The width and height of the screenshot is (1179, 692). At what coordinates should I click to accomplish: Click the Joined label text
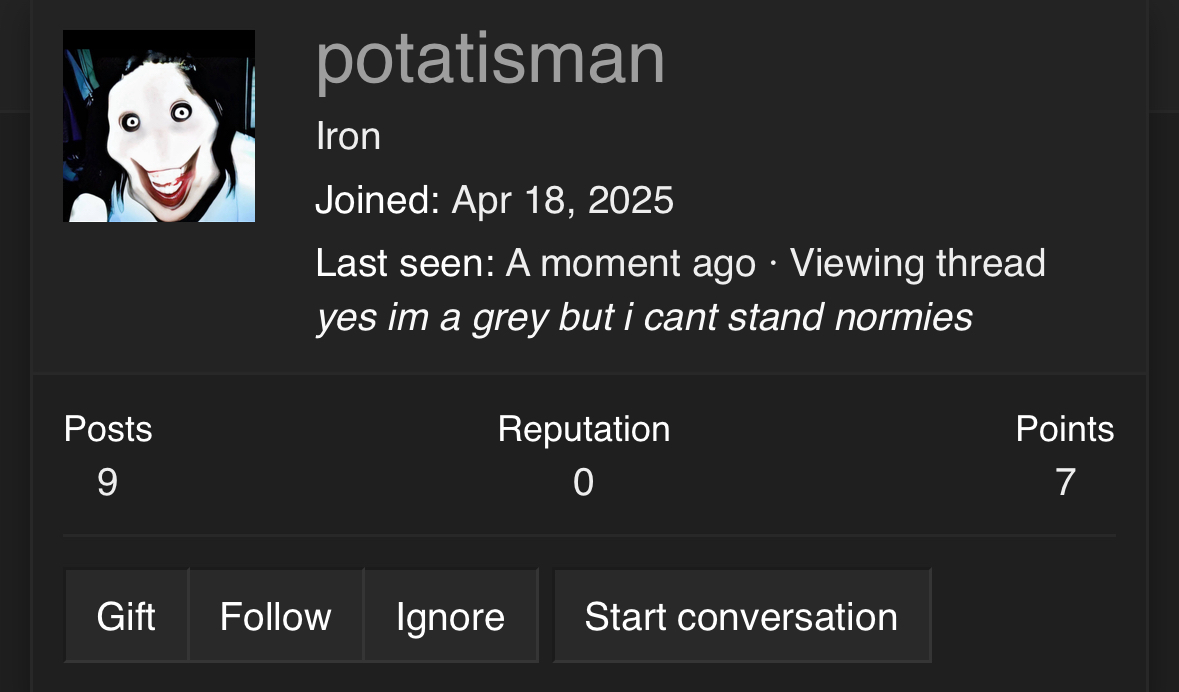click(x=377, y=200)
